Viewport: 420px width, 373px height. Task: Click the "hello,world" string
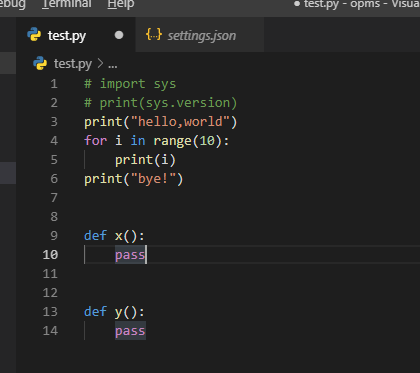pos(180,122)
